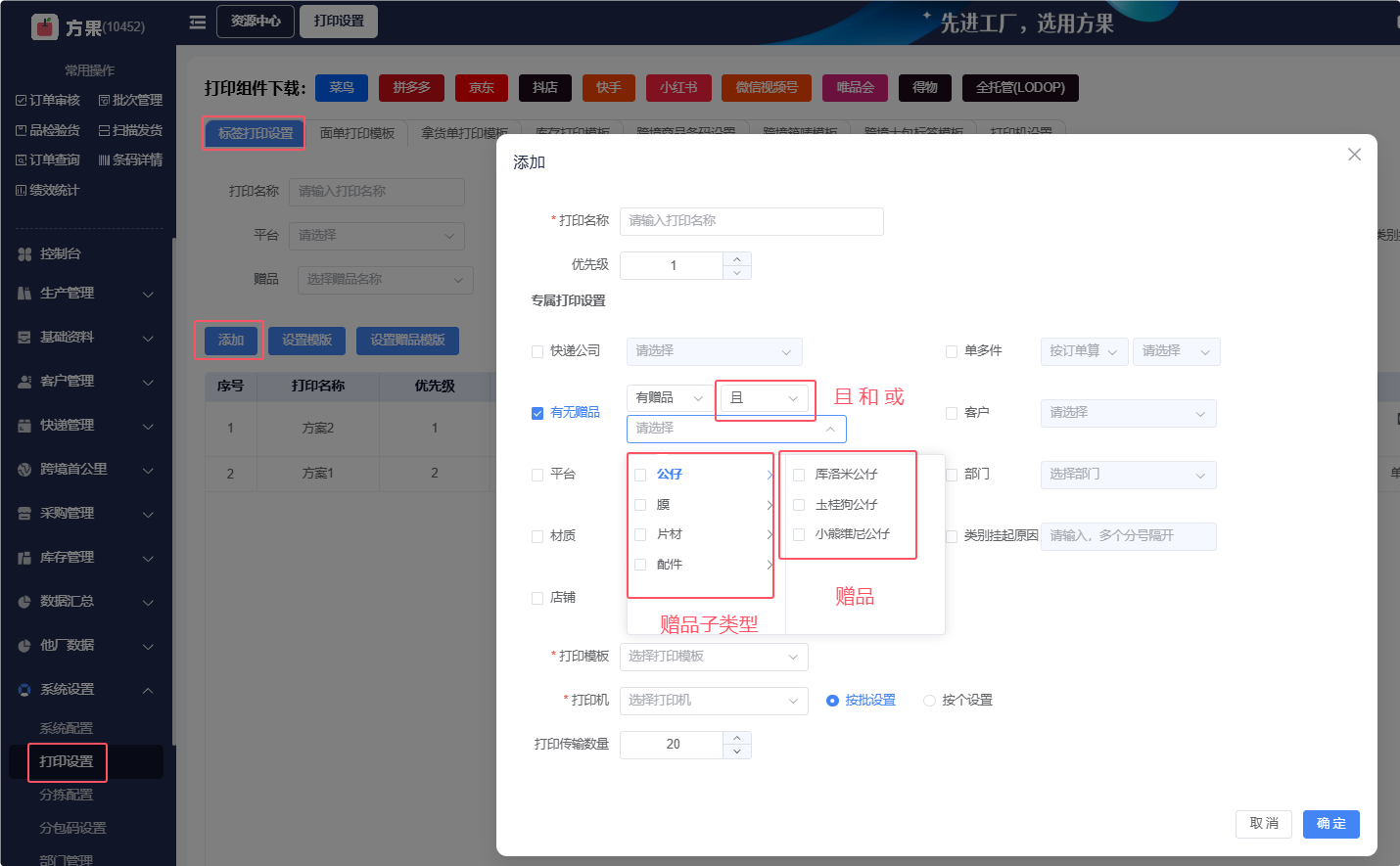Click the 打印名称 input in dialog
Screen dimensions: 1400x866
752,221
